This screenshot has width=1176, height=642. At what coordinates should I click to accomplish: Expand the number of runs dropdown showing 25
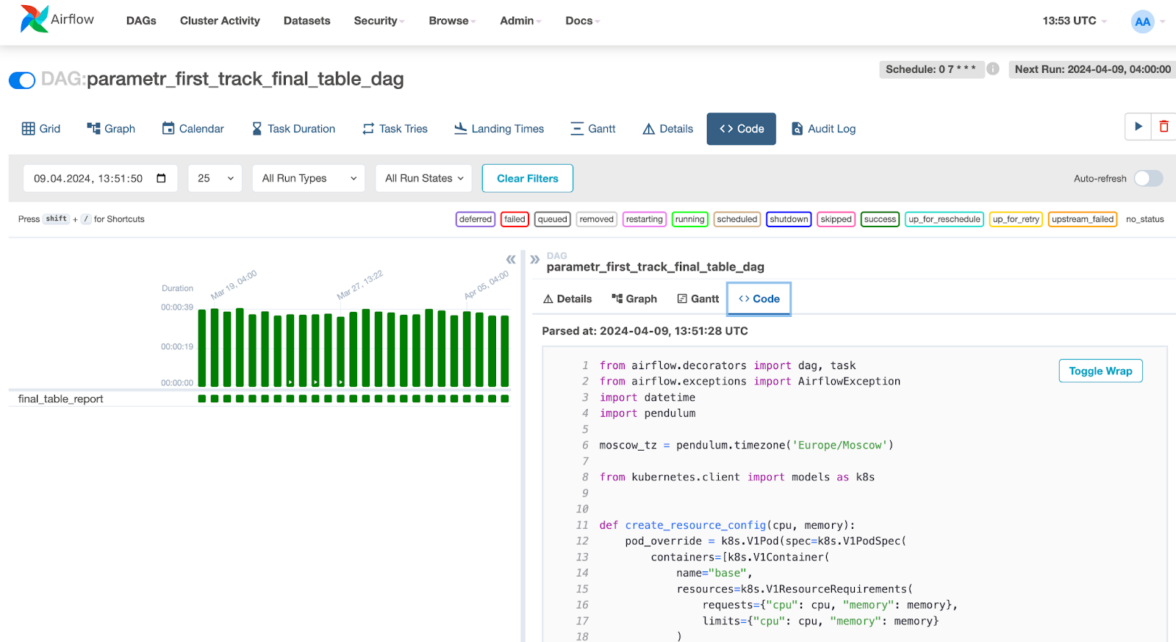215,178
